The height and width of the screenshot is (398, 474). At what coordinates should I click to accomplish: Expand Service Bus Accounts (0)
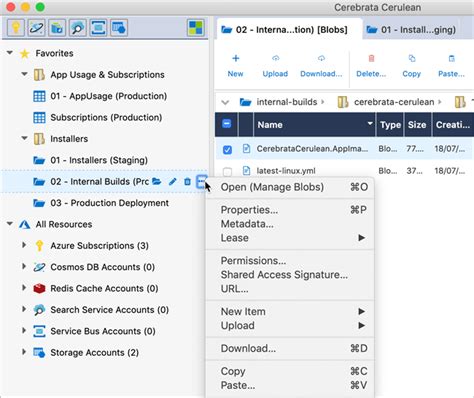point(24,330)
